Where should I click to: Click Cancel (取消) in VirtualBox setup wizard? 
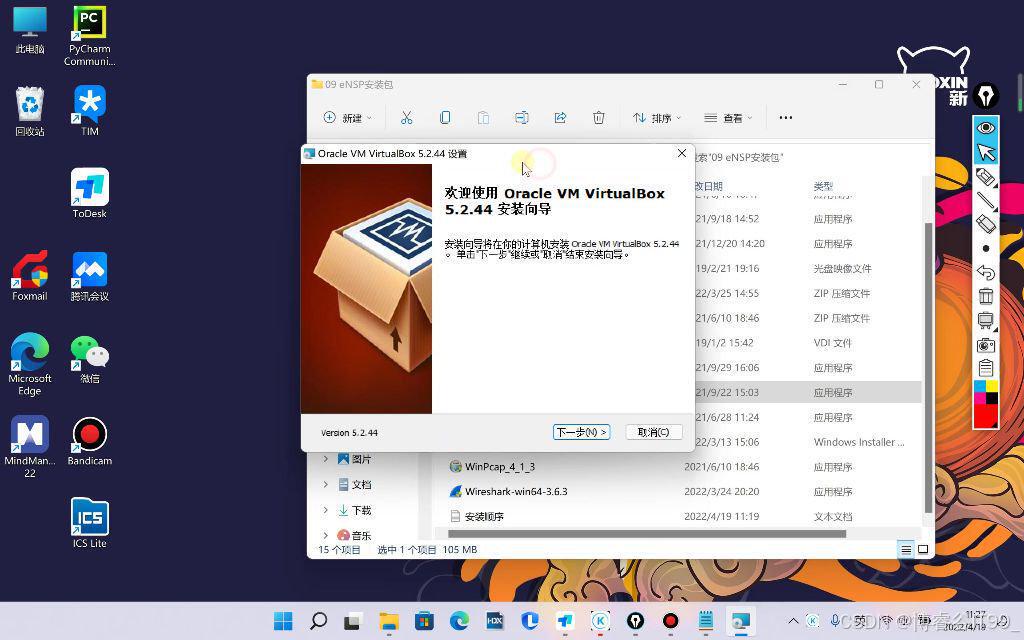(x=654, y=432)
